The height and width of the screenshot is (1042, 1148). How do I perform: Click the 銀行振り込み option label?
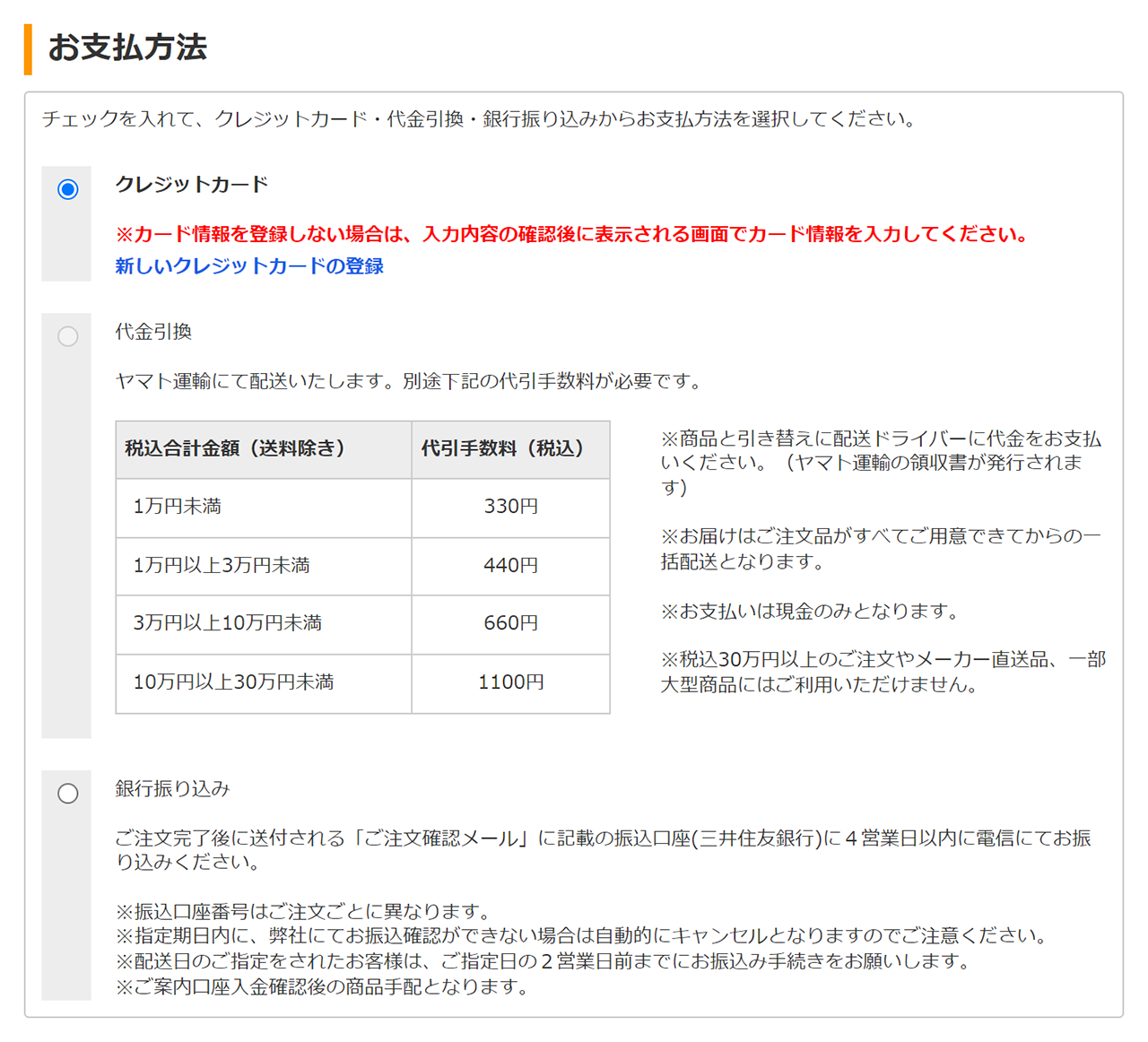tap(172, 789)
